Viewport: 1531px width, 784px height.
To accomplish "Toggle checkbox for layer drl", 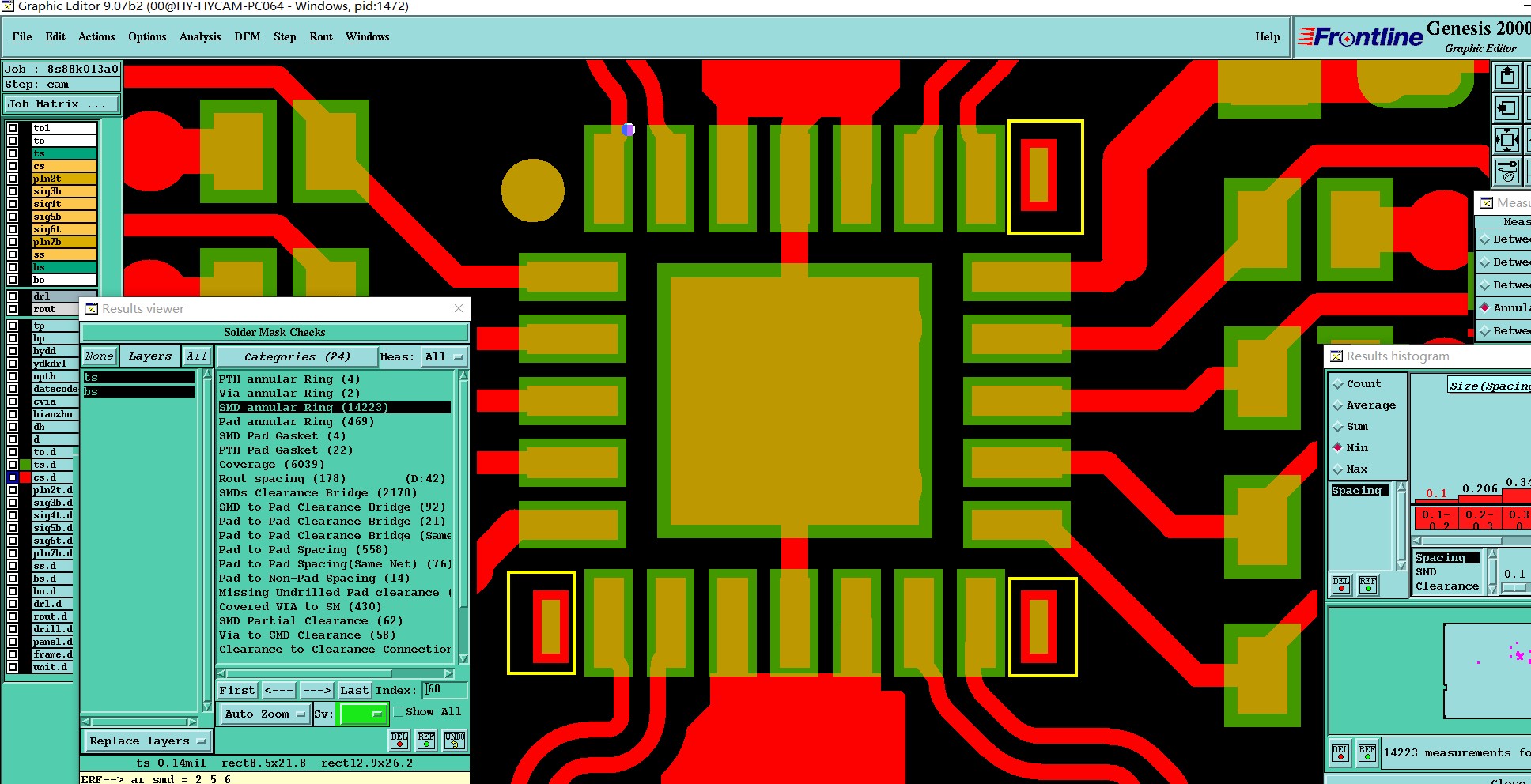I will [13, 296].
